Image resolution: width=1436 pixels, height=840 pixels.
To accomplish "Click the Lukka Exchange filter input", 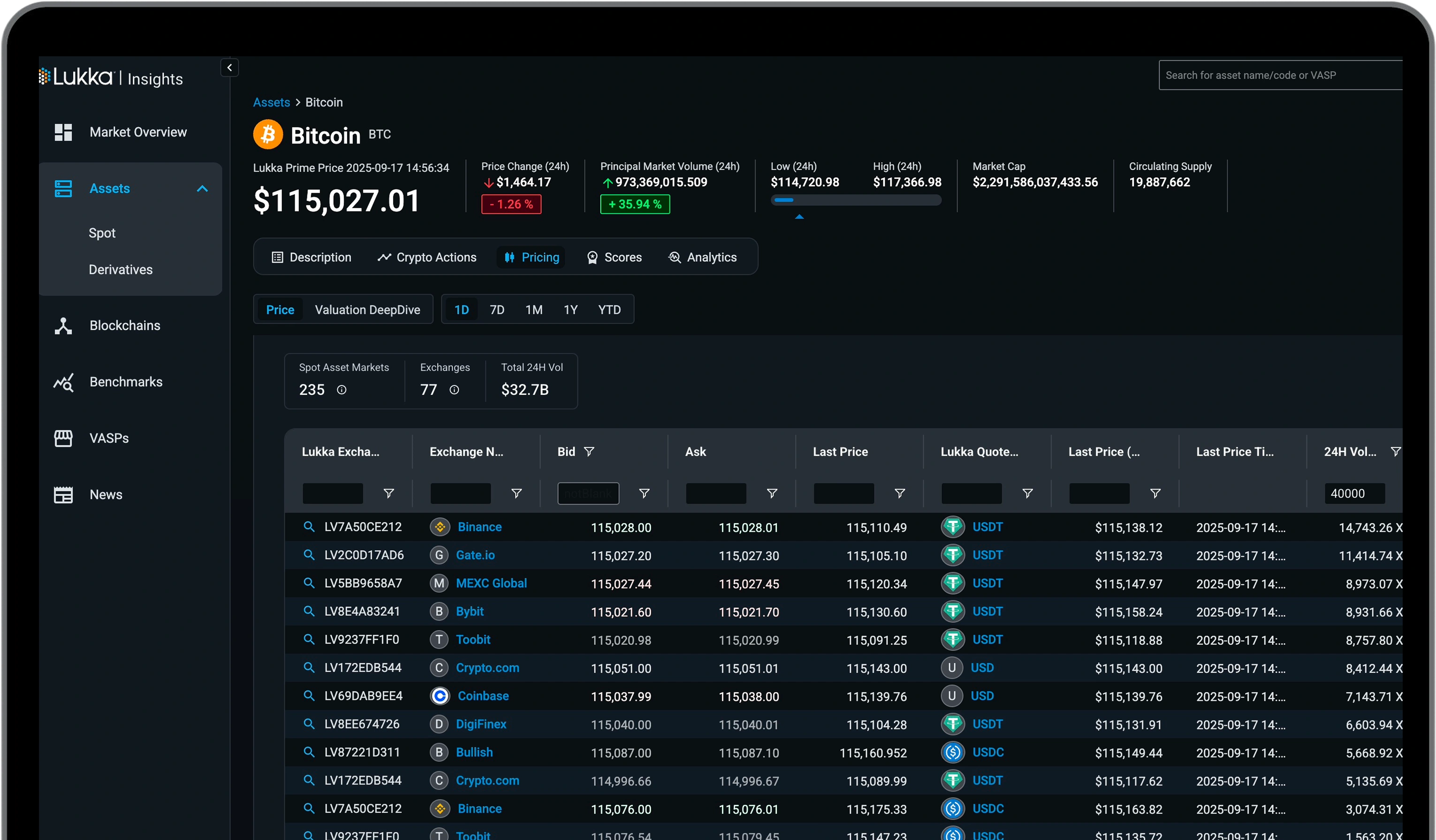I will click(x=333, y=493).
